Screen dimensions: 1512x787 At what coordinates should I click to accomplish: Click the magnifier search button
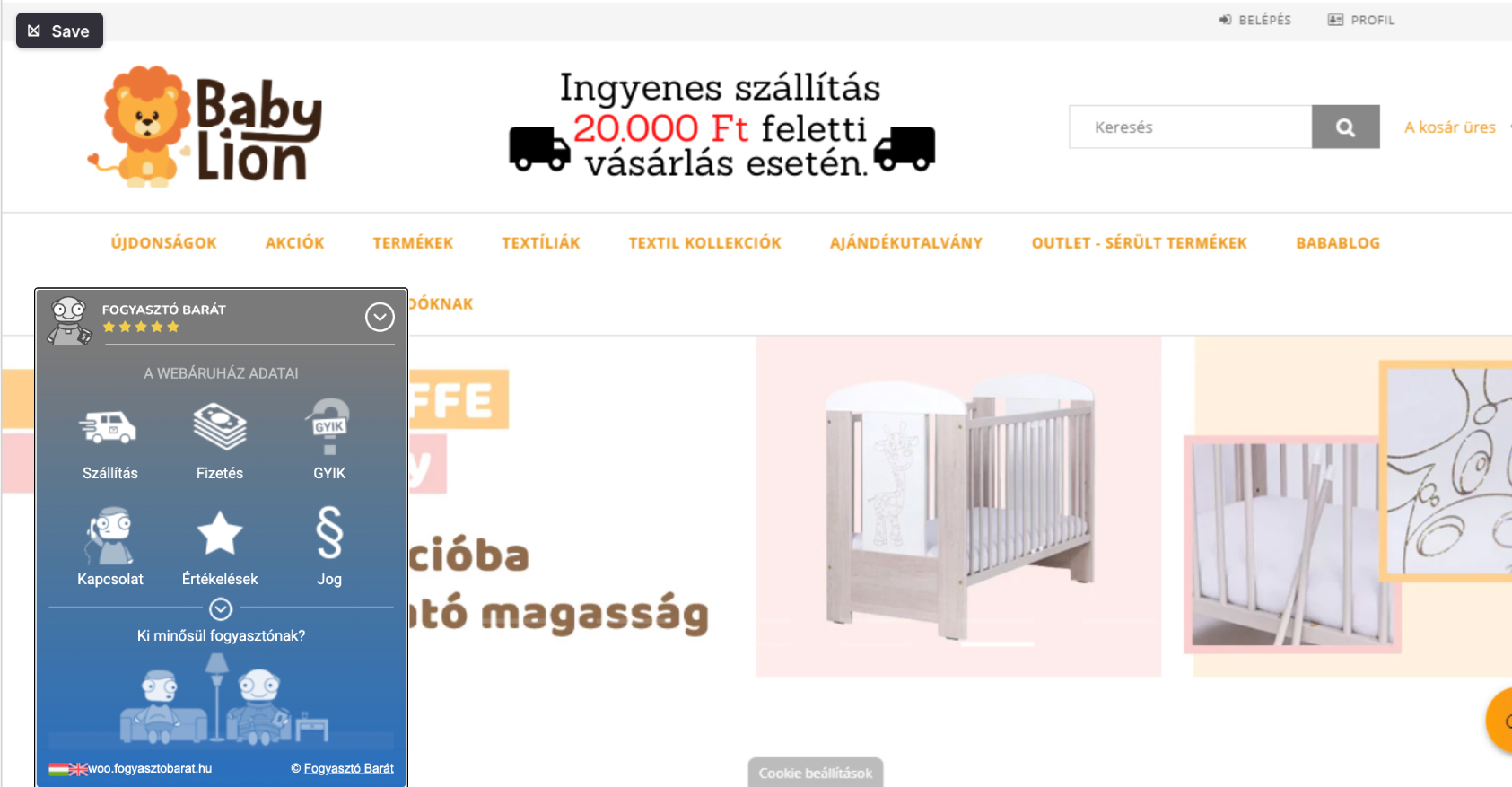(x=1345, y=127)
